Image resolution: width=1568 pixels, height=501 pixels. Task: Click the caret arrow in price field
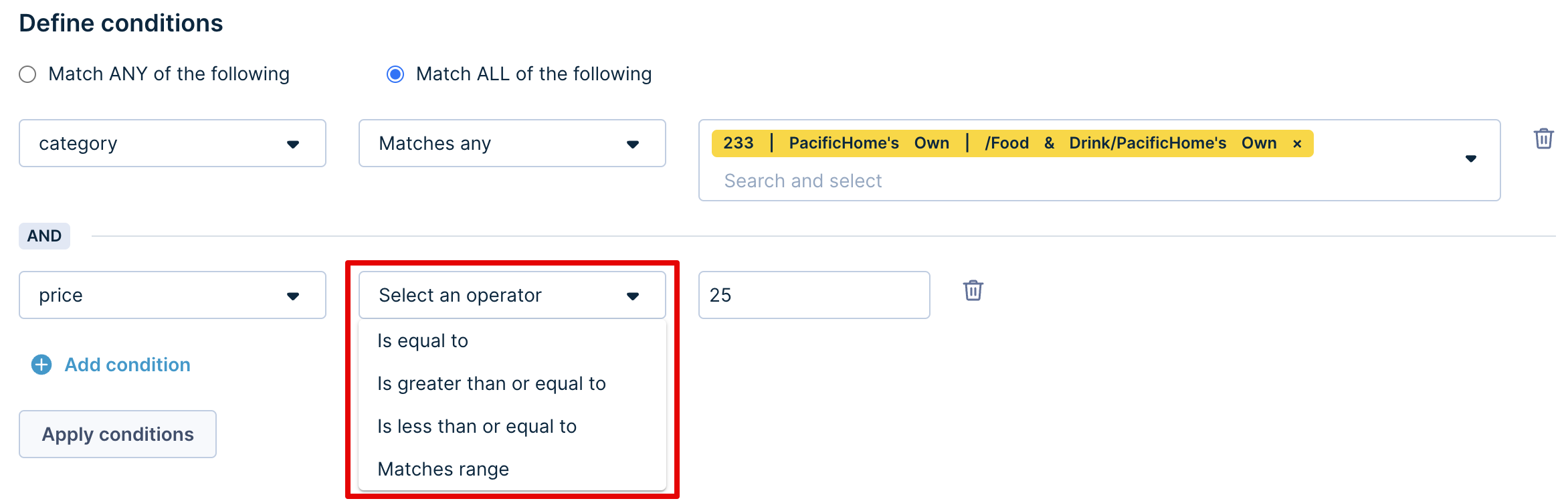pyautogui.click(x=293, y=296)
